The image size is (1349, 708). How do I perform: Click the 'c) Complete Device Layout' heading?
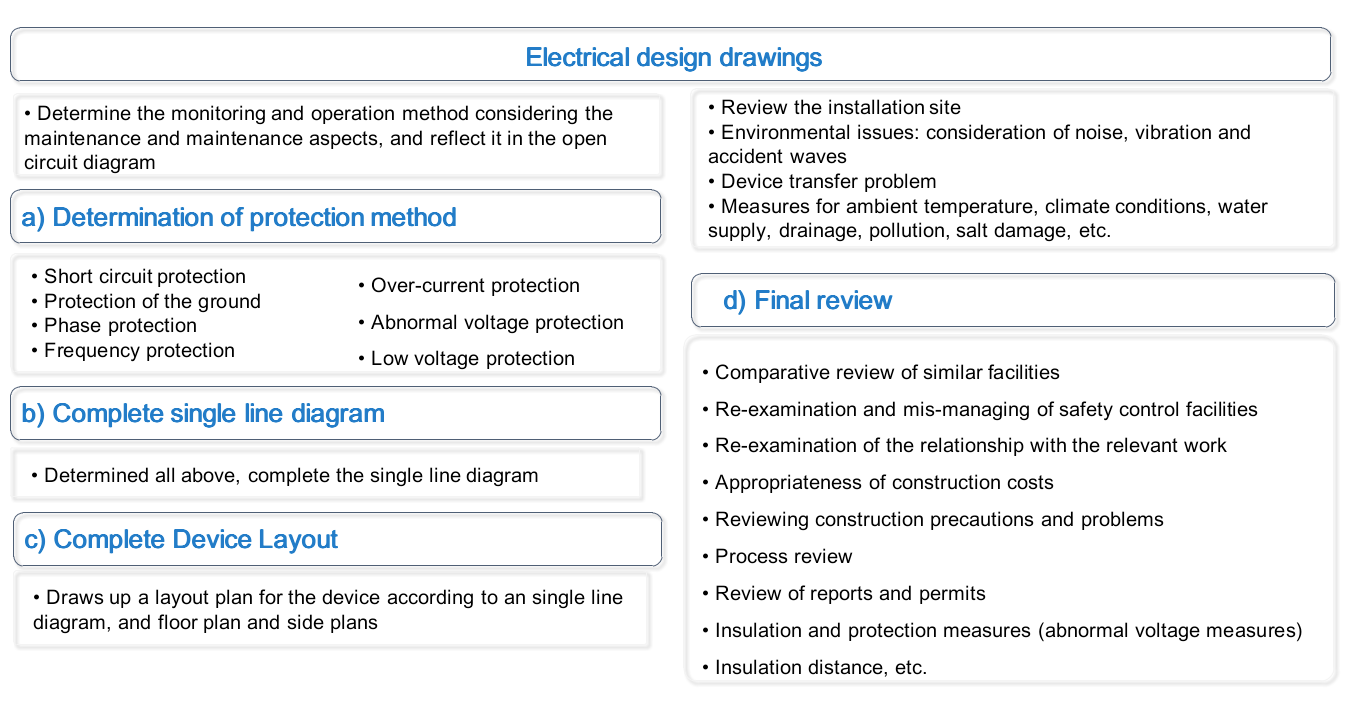pos(195,539)
